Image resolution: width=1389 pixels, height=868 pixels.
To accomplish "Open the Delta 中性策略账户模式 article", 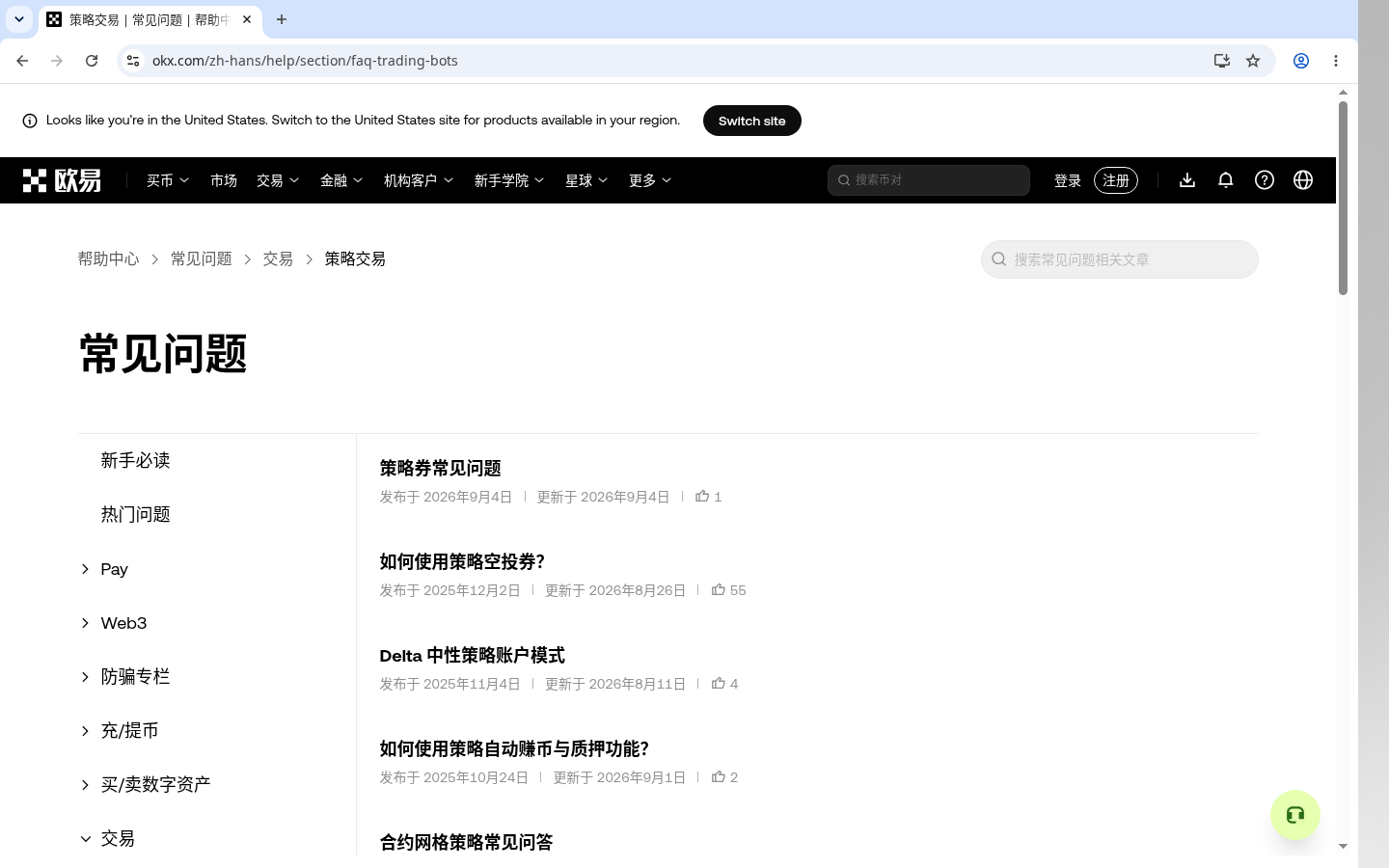I will [x=472, y=656].
